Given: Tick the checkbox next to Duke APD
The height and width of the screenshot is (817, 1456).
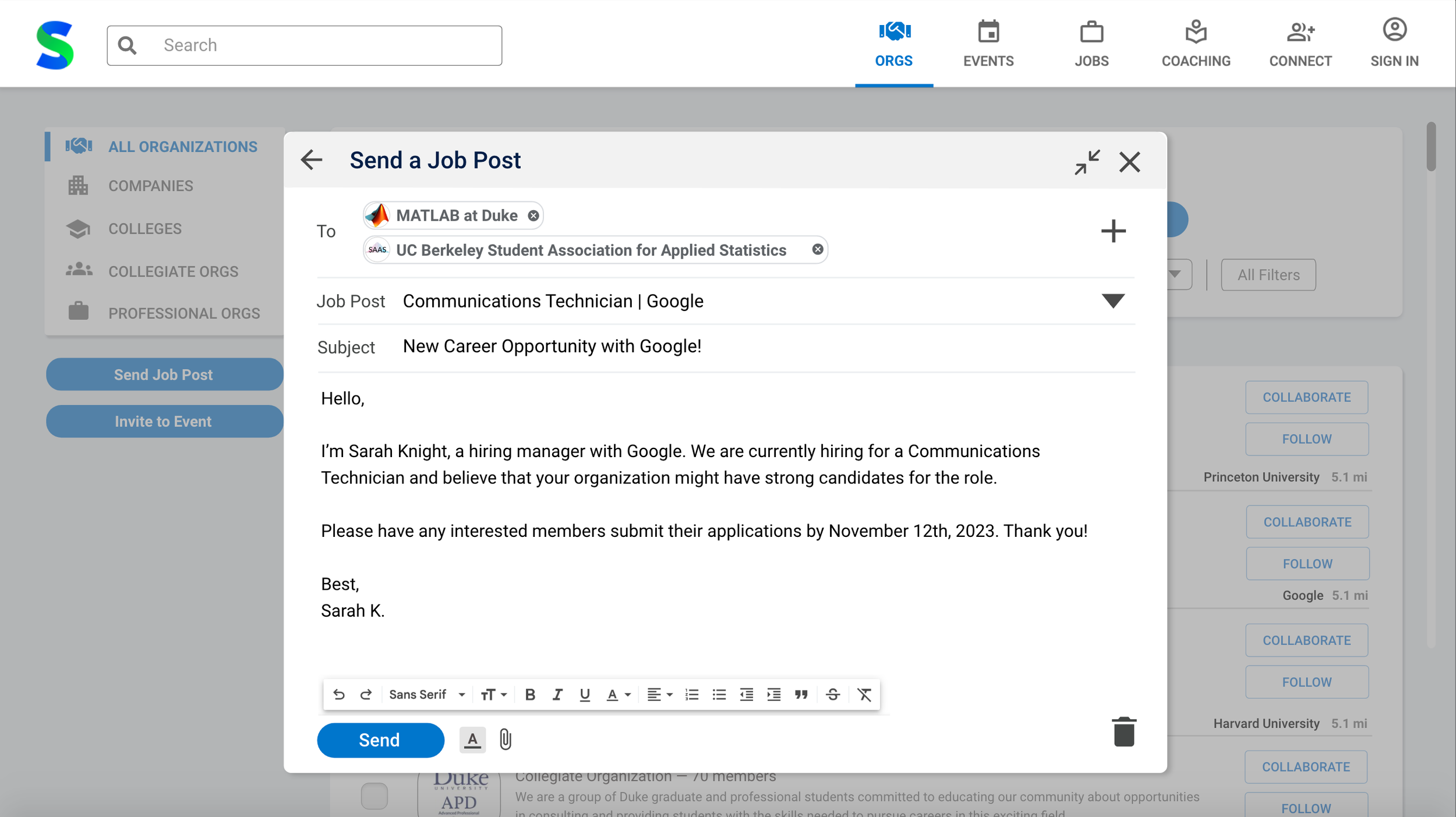Looking at the screenshot, I should point(374,795).
